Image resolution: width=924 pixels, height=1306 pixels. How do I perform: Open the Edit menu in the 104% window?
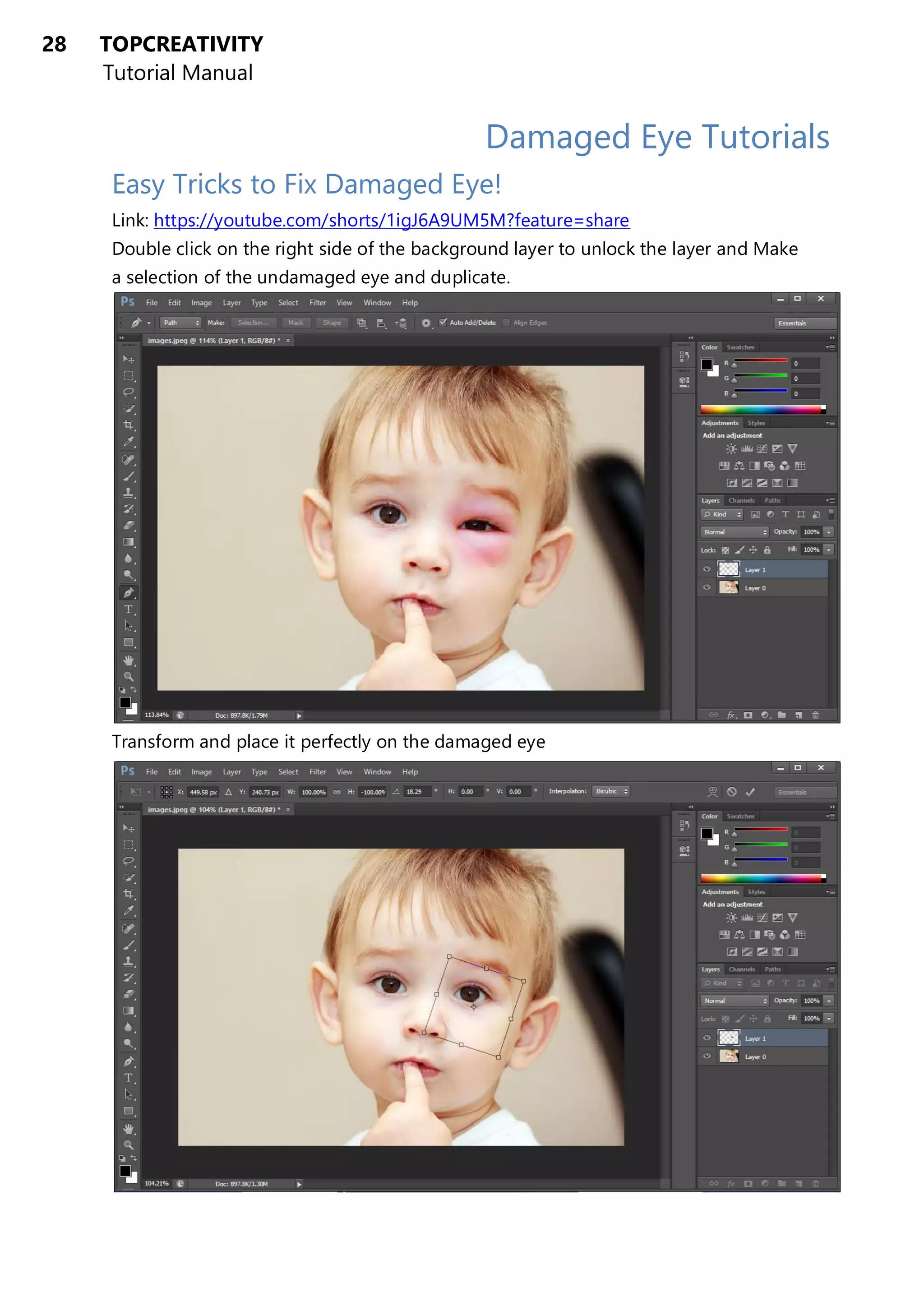pos(174,772)
